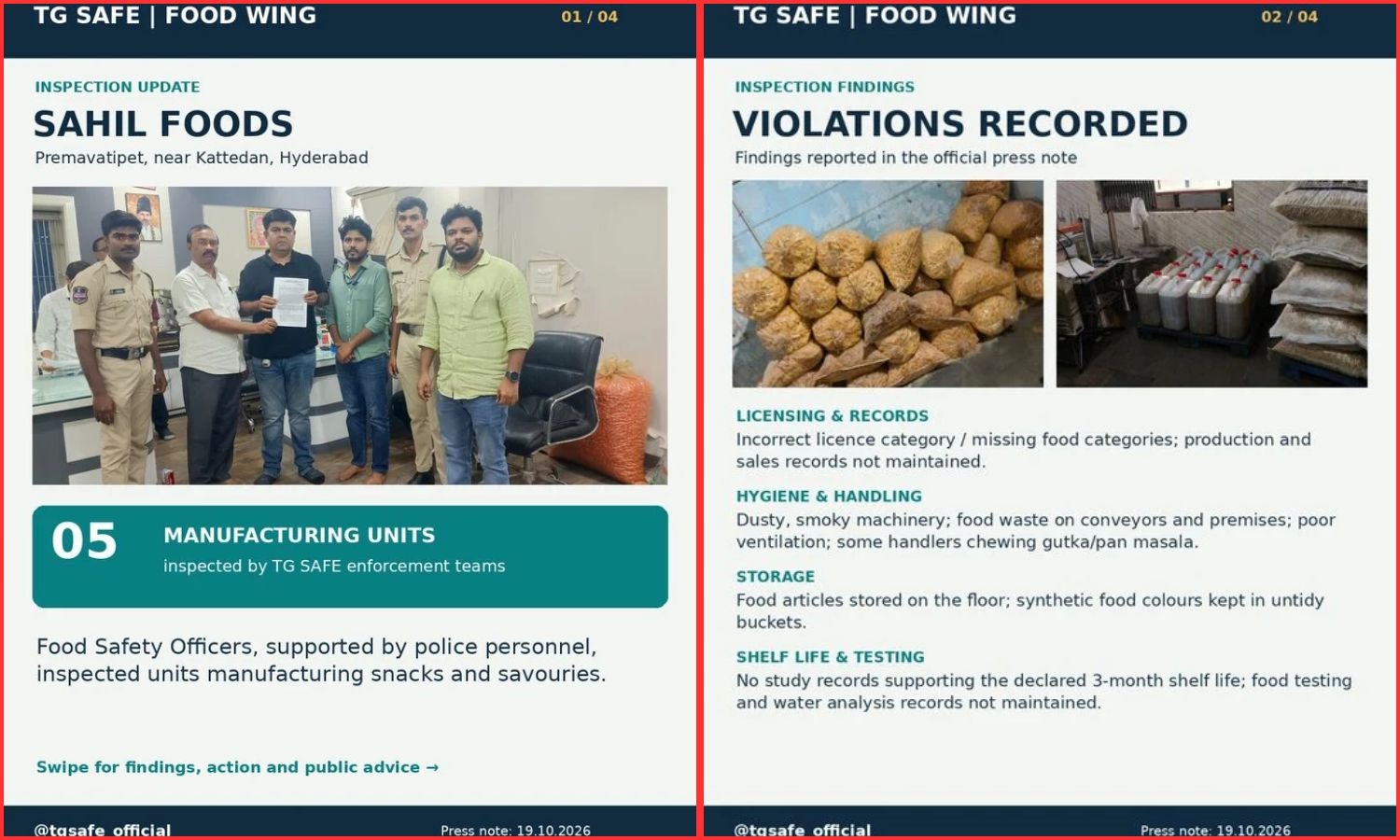This screenshot has height=840, width=1400.
Task: Click 'TG SAFE | FOOD WING' on the Sahil Foods slide
Action: point(175,16)
